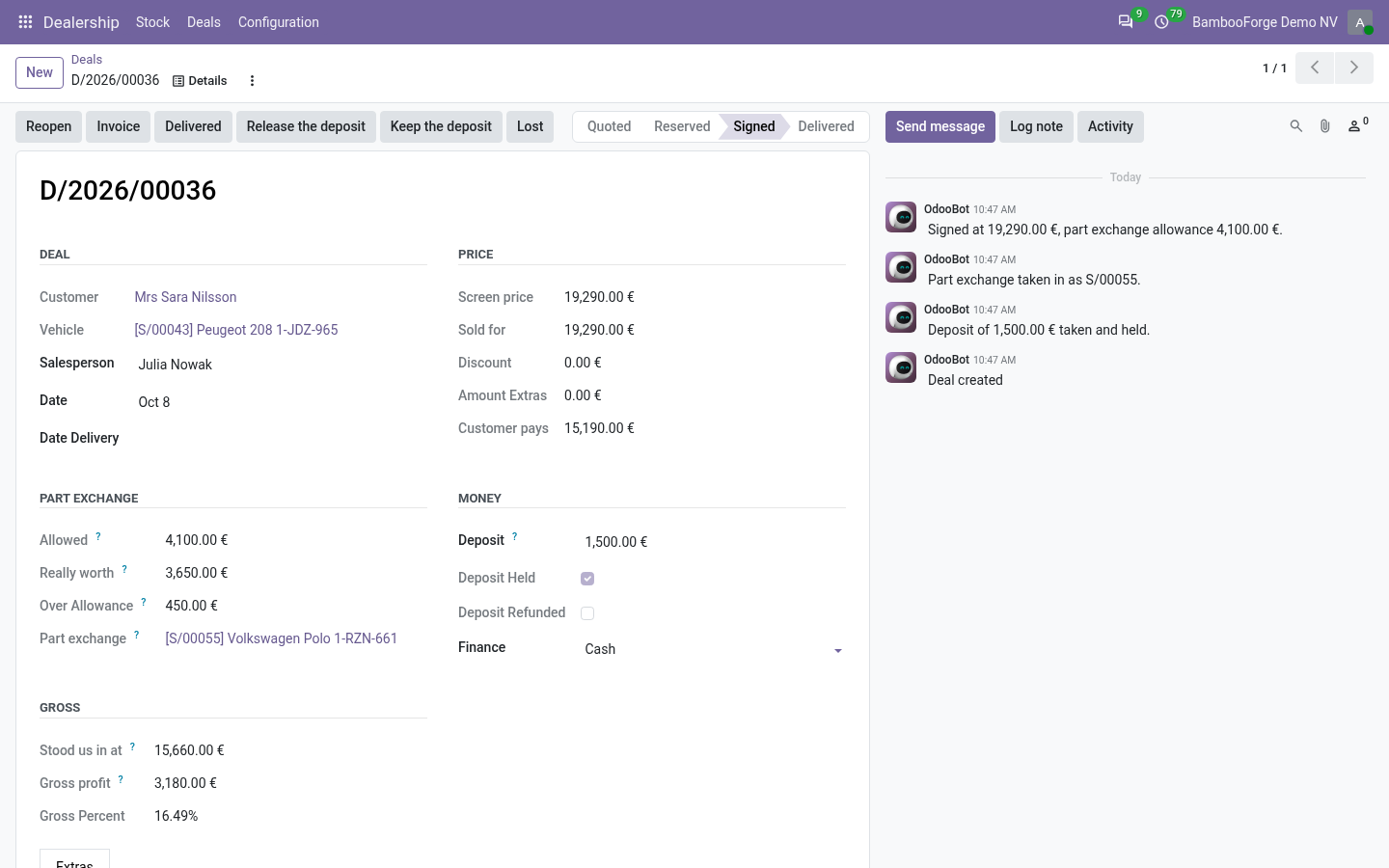Show help tooltip for Allowed
Screen dimensions: 1389x868
click(97, 536)
